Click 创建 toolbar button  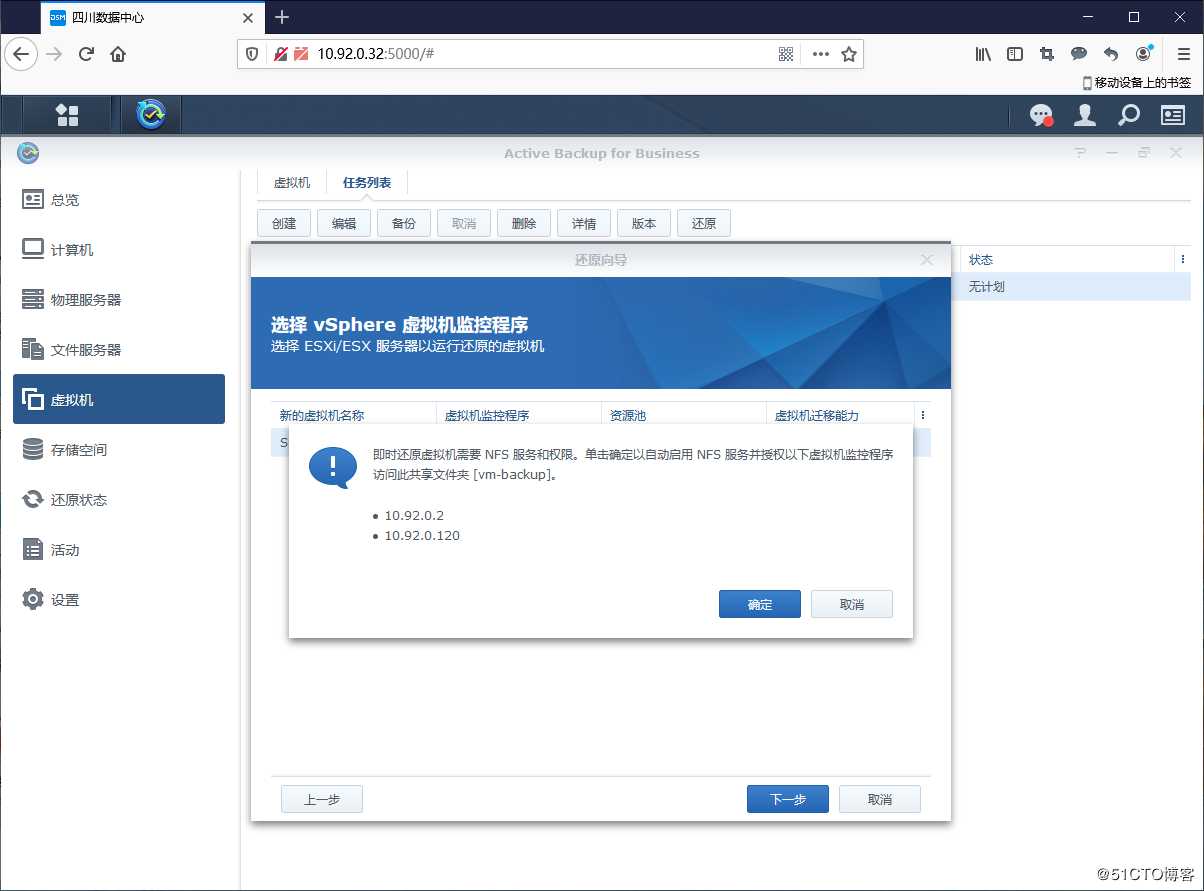(284, 223)
